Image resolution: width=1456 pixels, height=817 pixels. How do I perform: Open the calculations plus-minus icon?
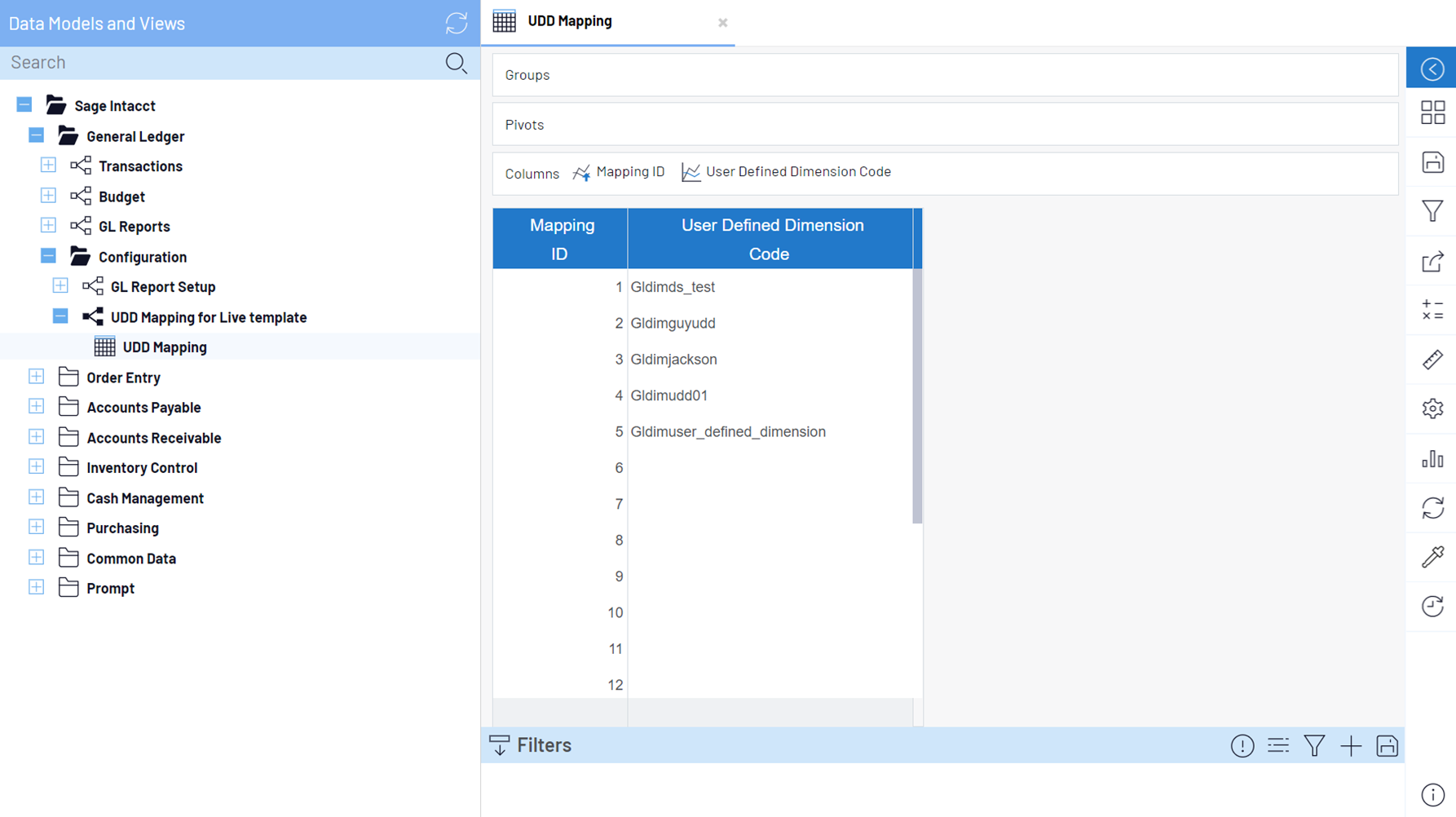pos(1432,310)
